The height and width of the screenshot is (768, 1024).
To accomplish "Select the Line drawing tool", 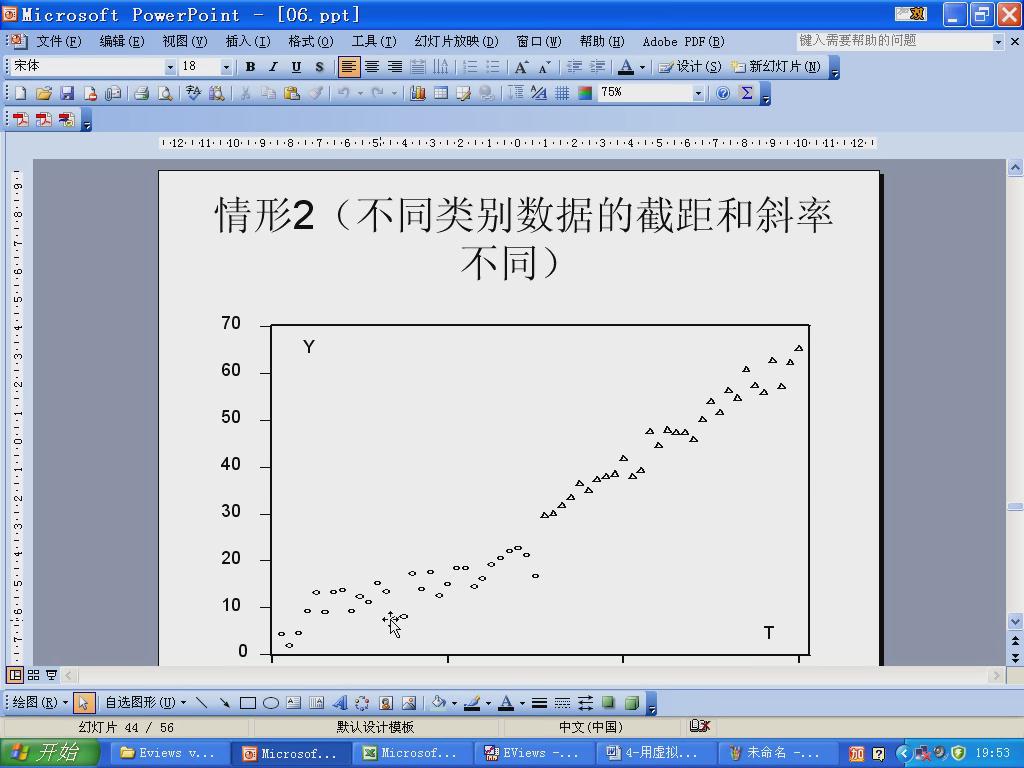I will pyautogui.click(x=201, y=703).
